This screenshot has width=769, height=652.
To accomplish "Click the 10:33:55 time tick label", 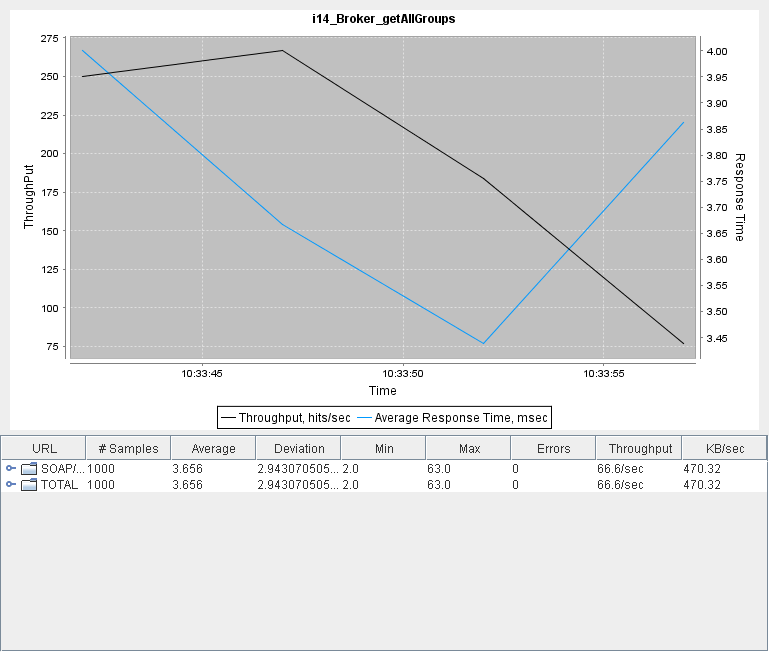I will click(604, 373).
